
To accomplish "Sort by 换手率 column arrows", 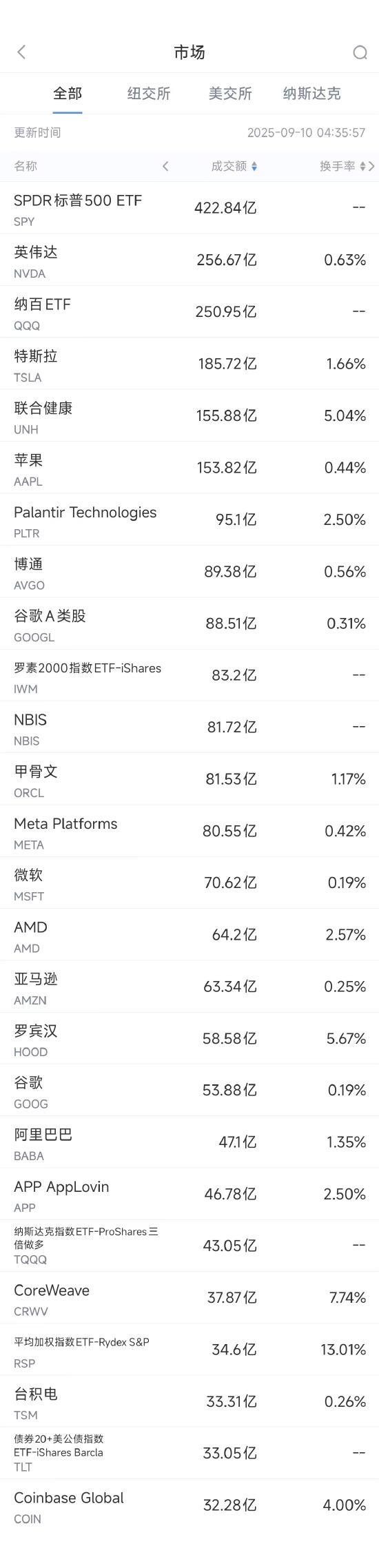I will (362, 166).
